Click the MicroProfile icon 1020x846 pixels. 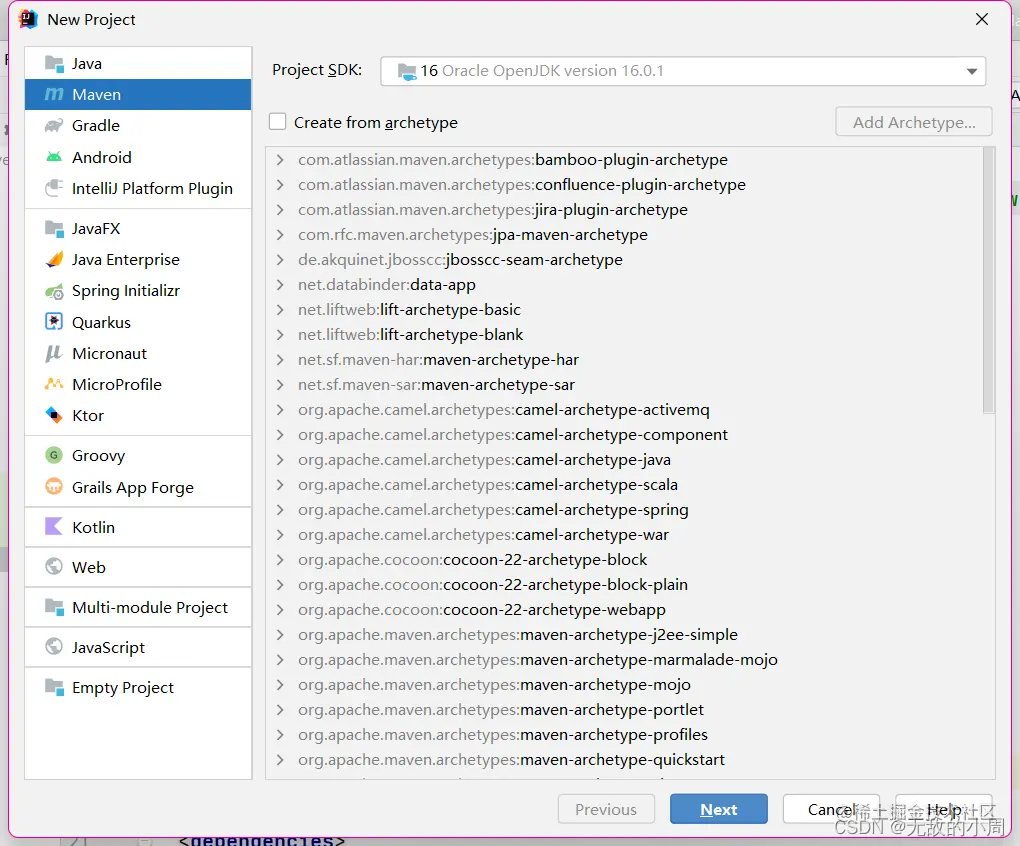54,384
